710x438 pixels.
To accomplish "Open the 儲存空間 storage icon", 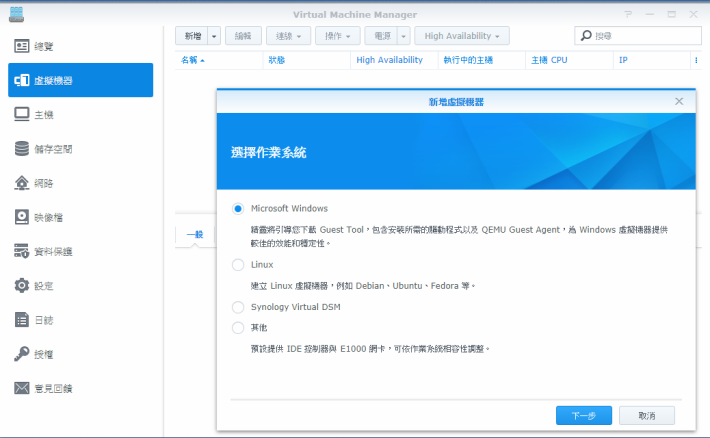I will coord(21,149).
